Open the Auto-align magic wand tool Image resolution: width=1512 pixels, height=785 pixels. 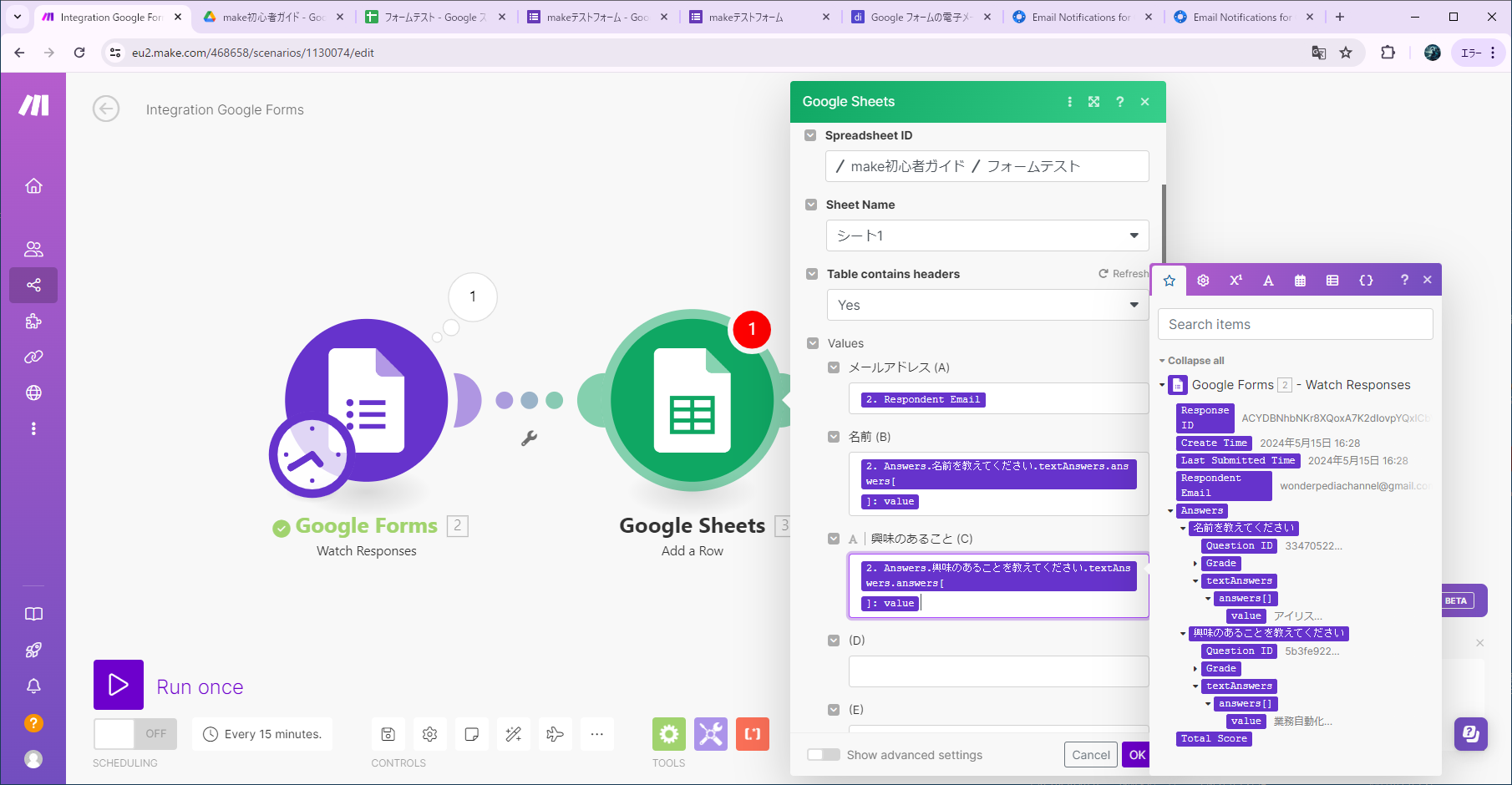(513, 734)
